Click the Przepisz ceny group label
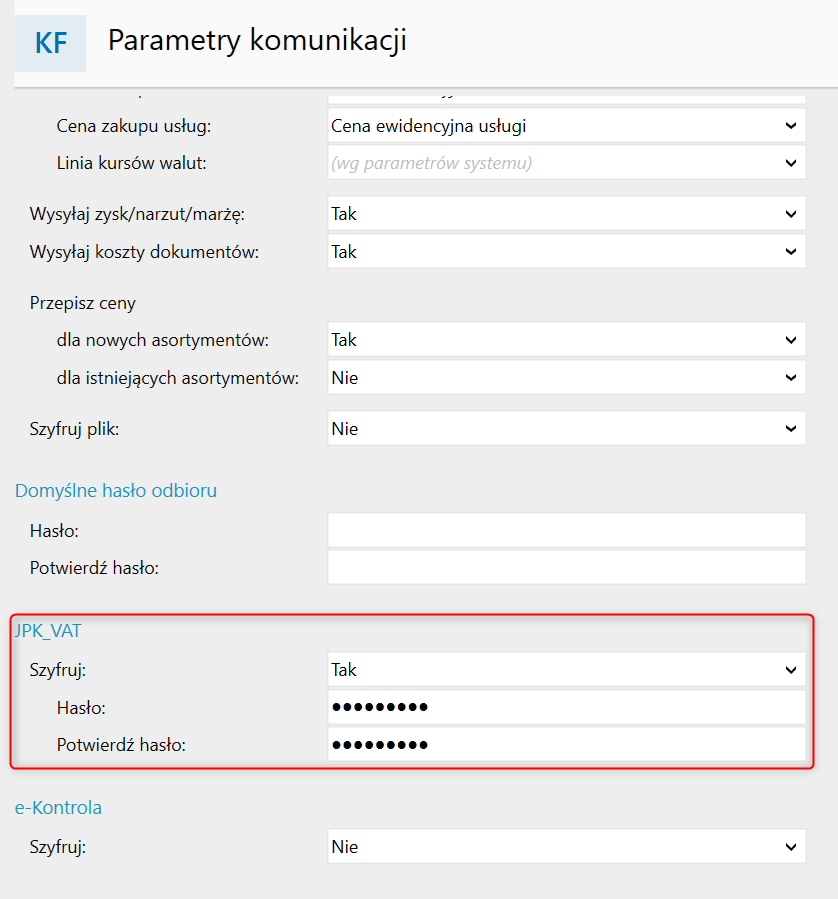This screenshot has width=838, height=899. click(83, 302)
